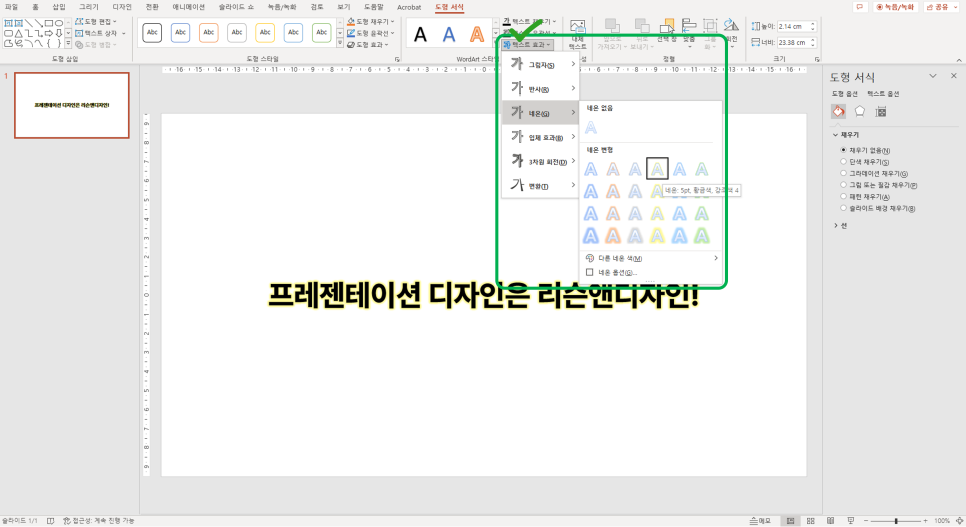The height and width of the screenshot is (527, 966).
Task: Switch to the 애니메이션 ribbon tab
Action: (x=189, y=7)
